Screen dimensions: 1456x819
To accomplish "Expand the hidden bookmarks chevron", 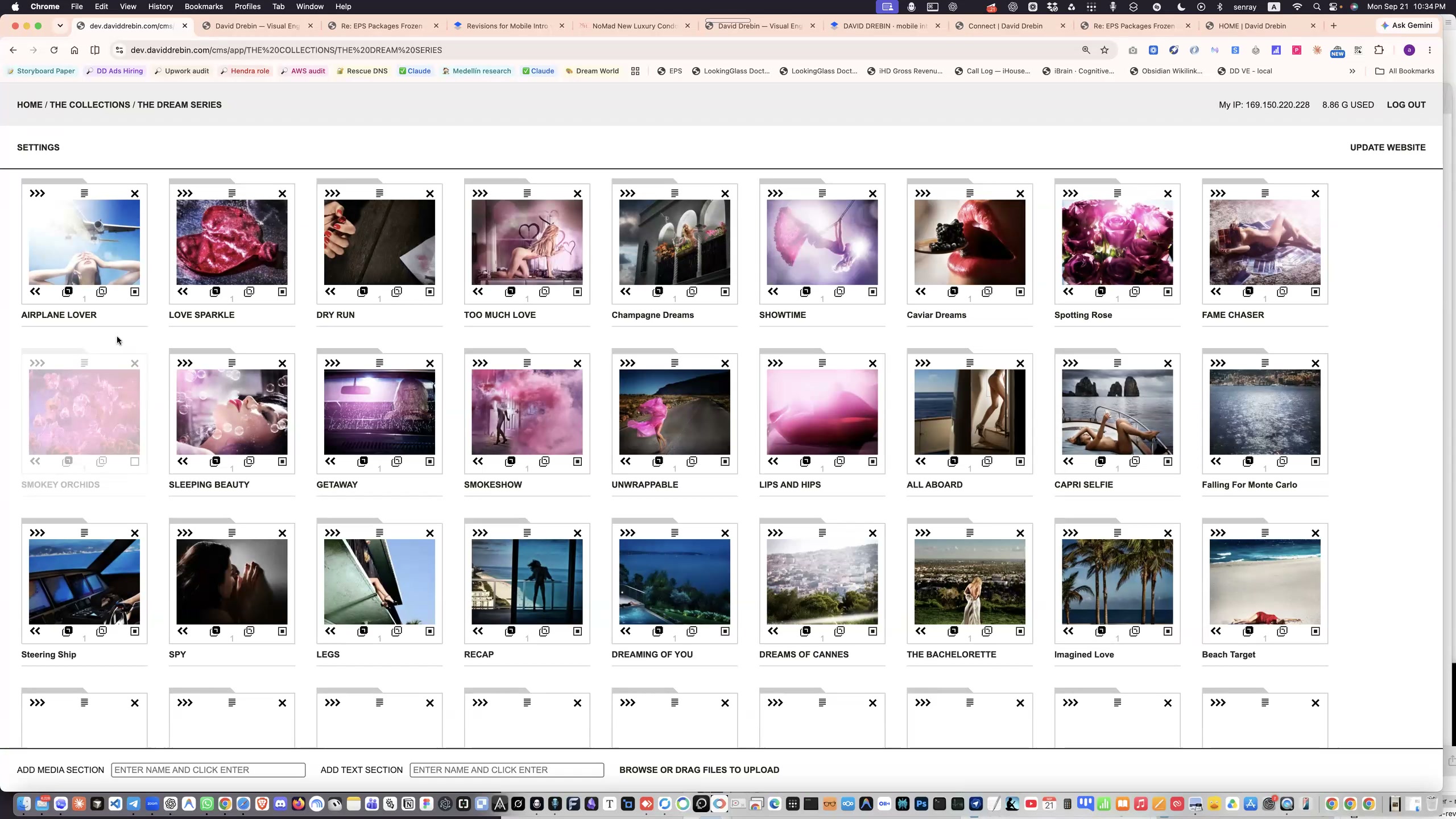I will click(1352, 71).
